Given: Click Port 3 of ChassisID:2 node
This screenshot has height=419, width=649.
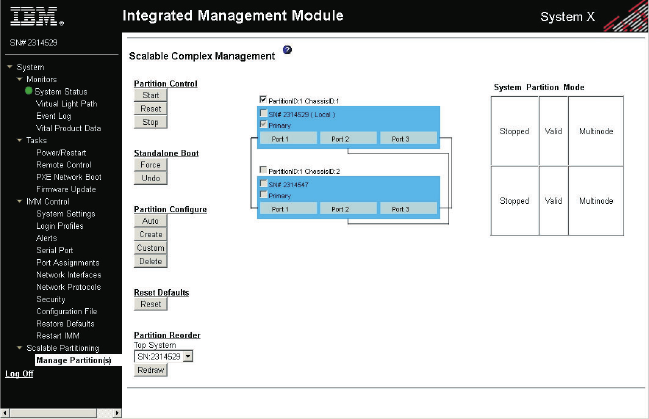Looking at the screenshot, I should [408, 209].
